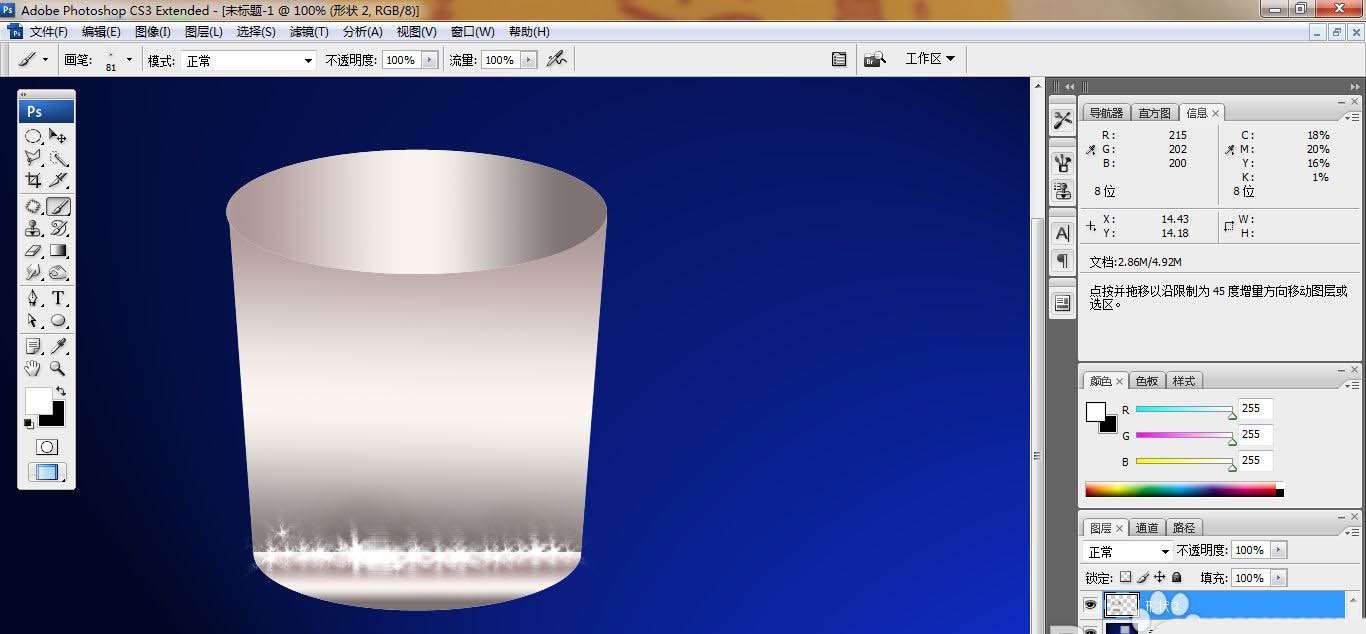Select the Eraser tool

[33, 251]
